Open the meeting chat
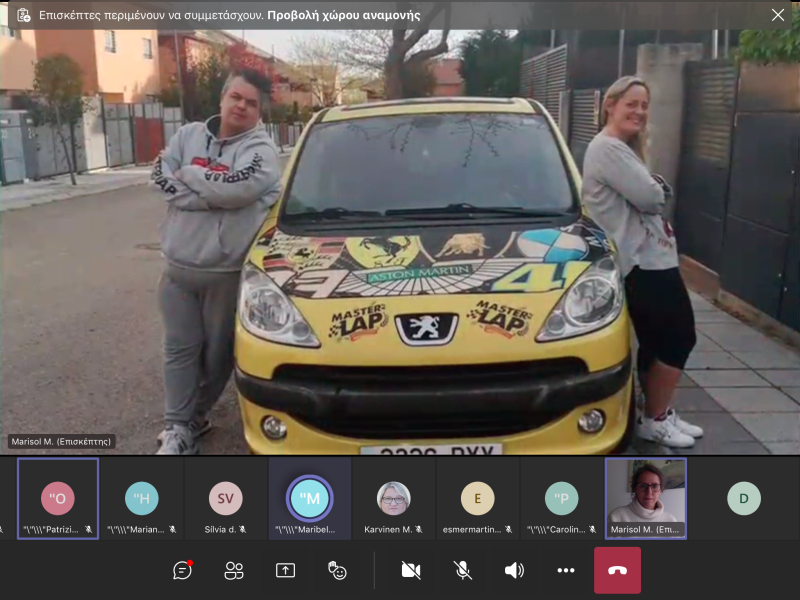800x600 pixels. coord(182,570)
